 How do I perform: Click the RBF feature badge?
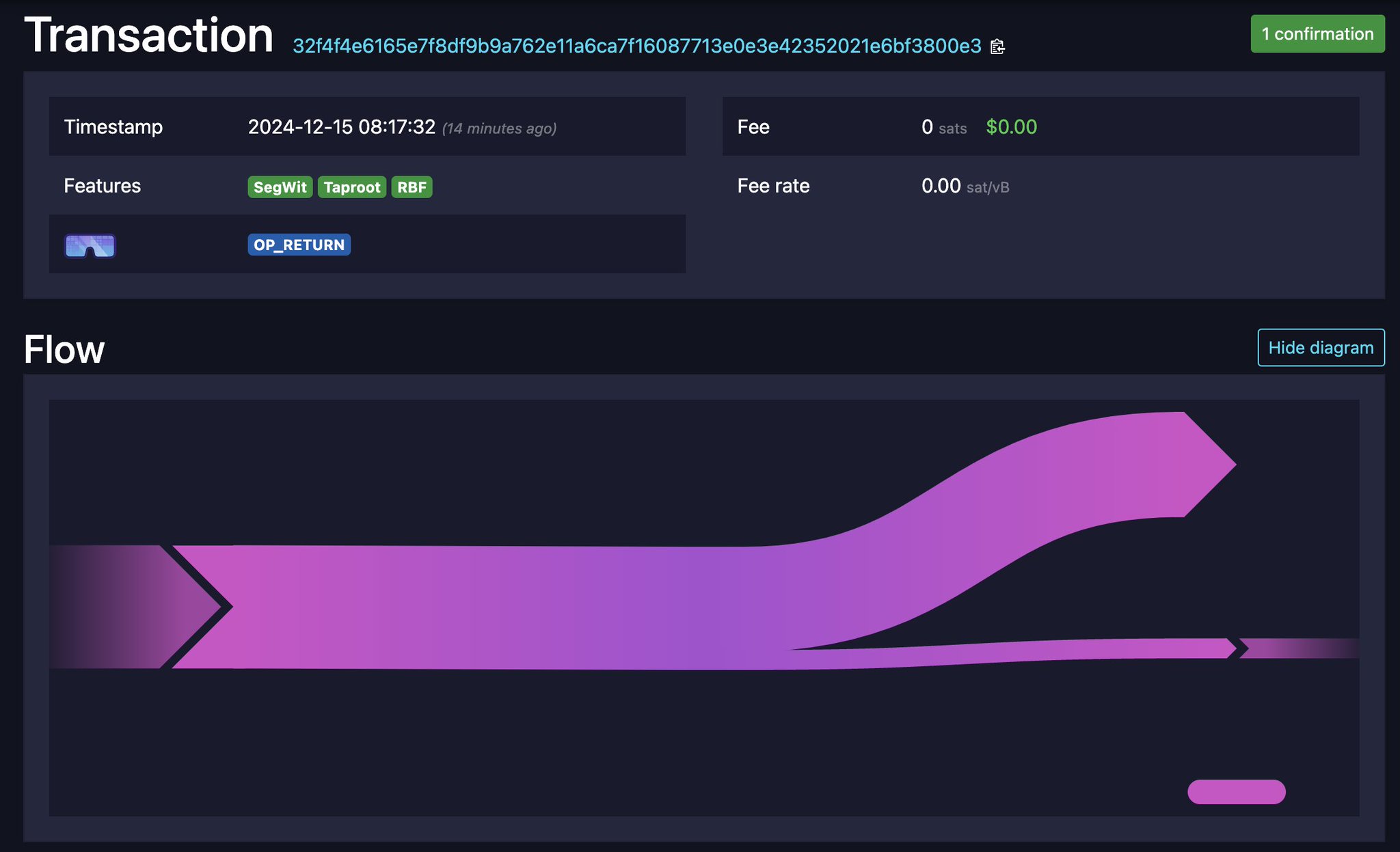[x=412, y=187]
